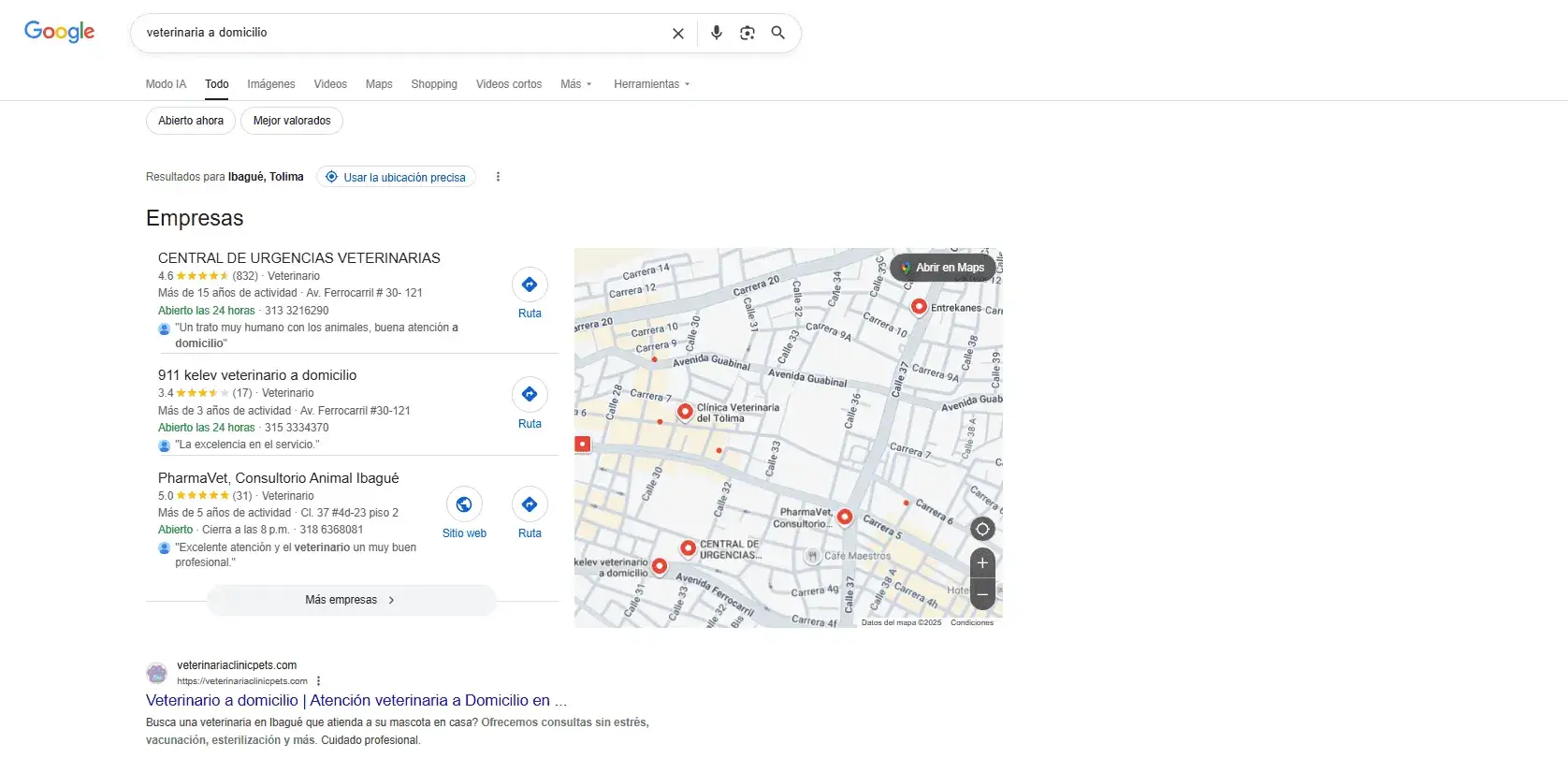This screenshot has height=773, width=1568.
Task: Click Entrekanes map pin
Action: 919,307
